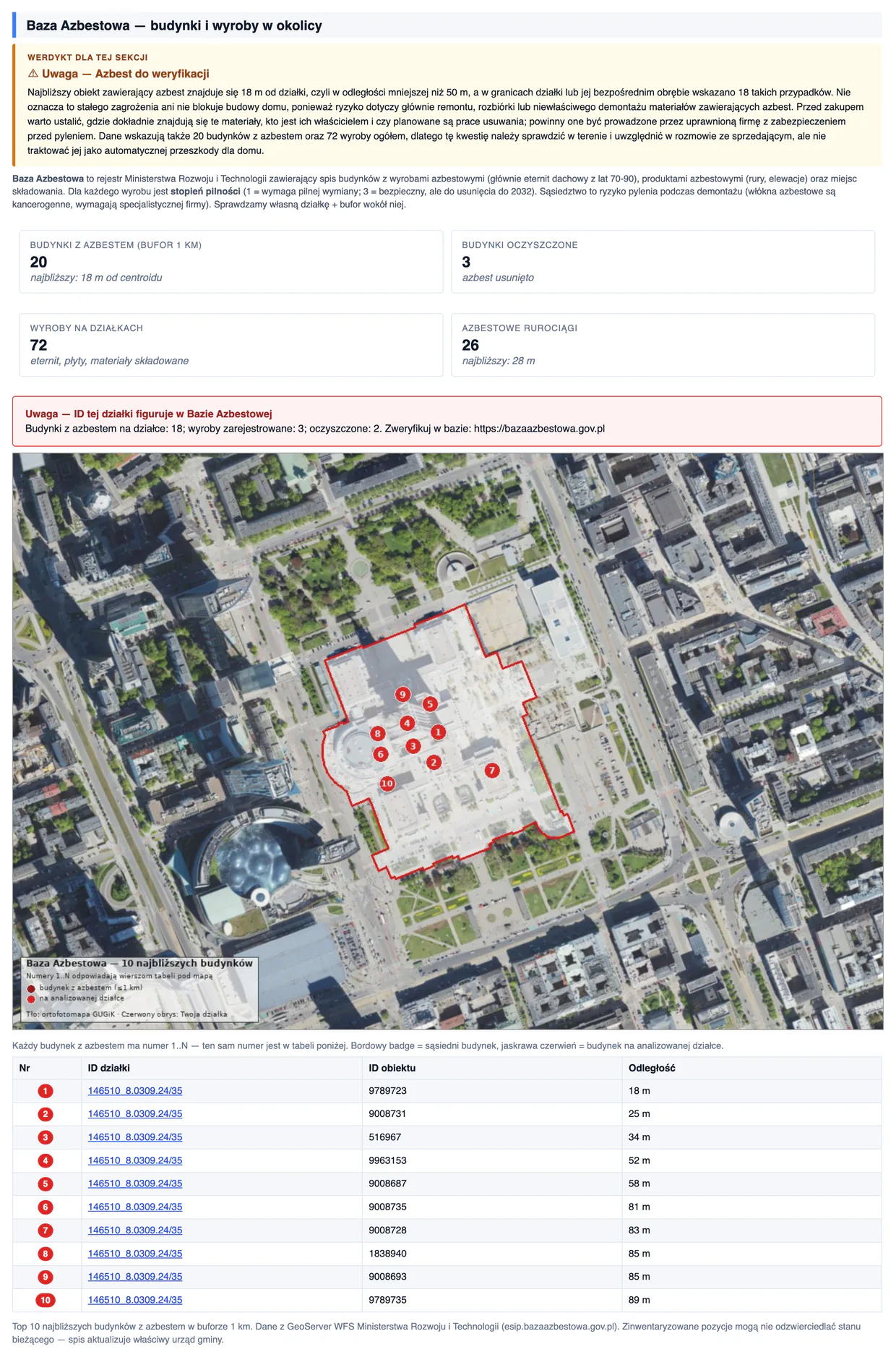Image resolution: width=896 pixels, height=1357 pixels.
Task: Click the row badge 3 in the table
Action: click(x=46, y=1137)
